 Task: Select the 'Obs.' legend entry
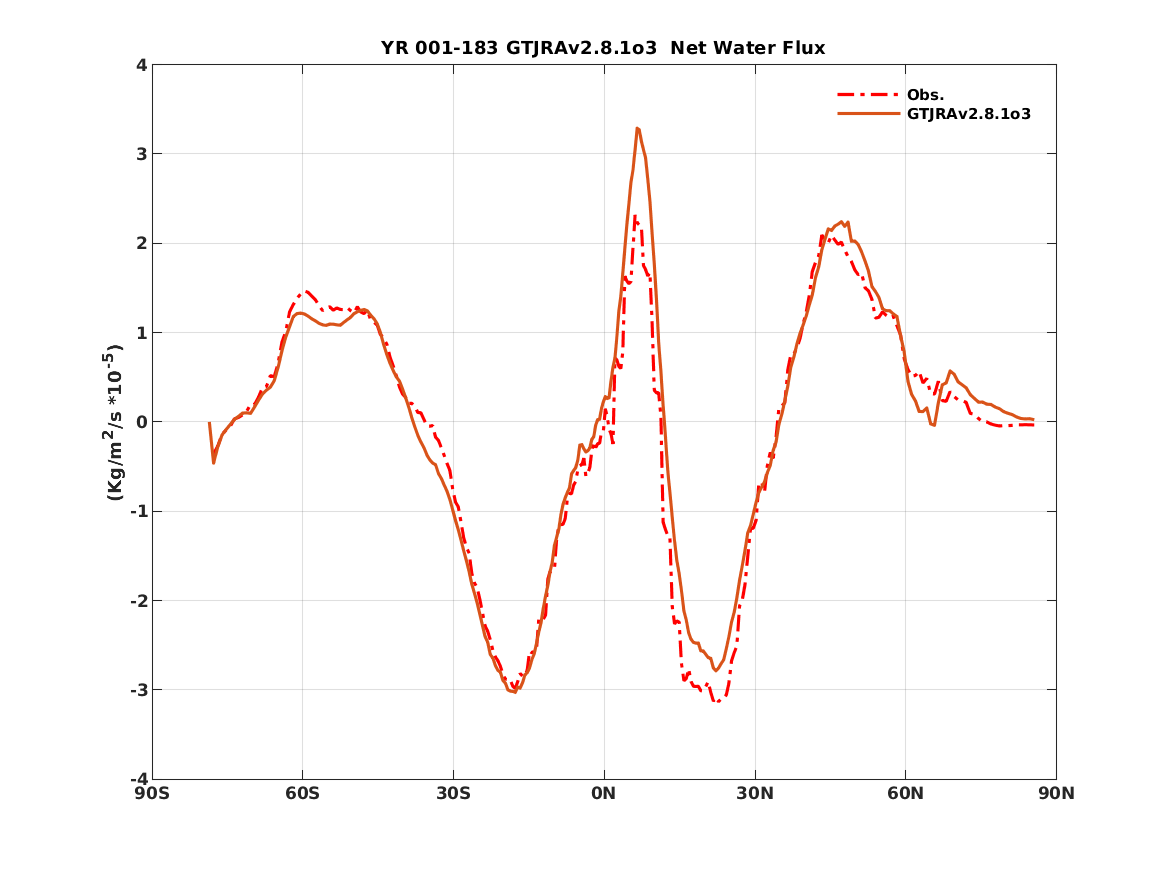pos(925,95)
